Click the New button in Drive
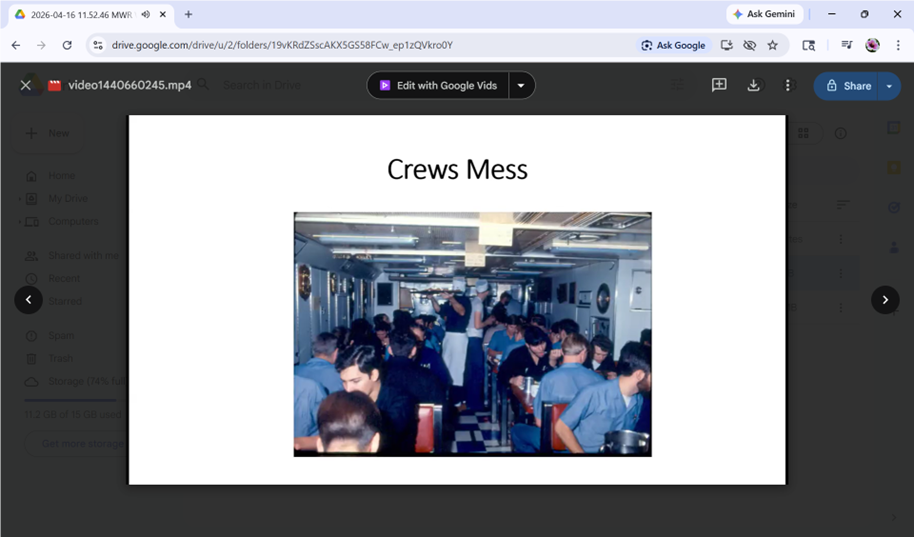 [48, 133]
